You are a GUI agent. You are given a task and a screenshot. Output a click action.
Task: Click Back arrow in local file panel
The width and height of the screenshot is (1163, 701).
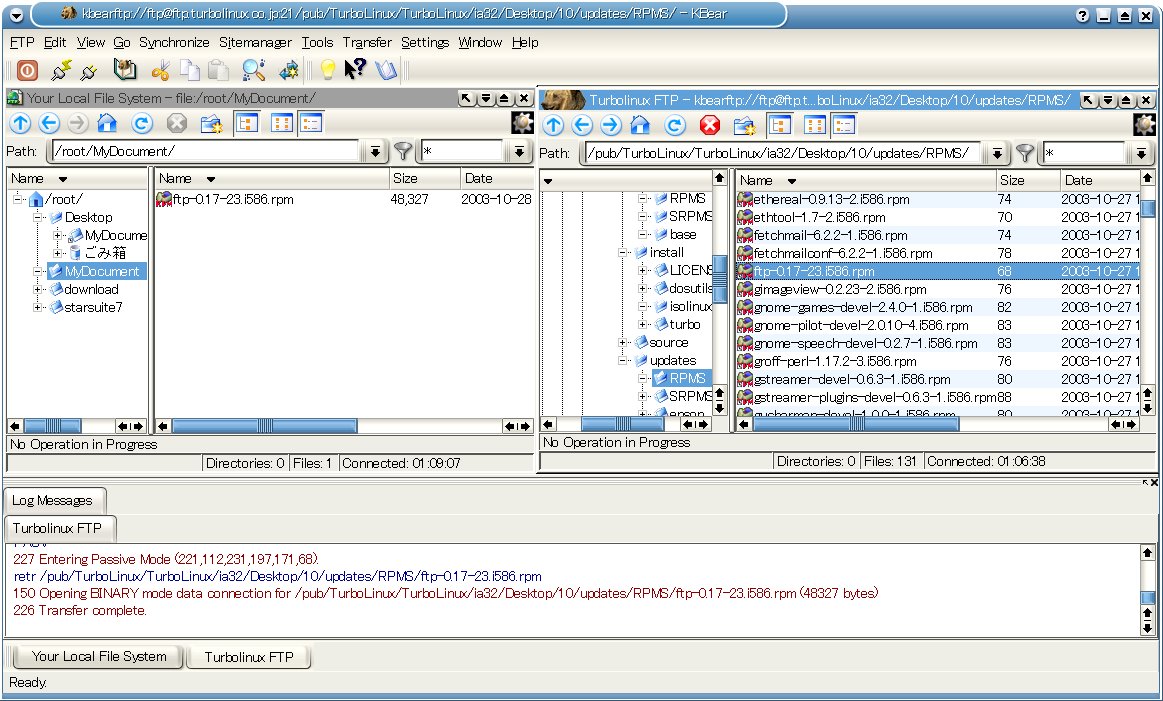(x=49, y=123)
